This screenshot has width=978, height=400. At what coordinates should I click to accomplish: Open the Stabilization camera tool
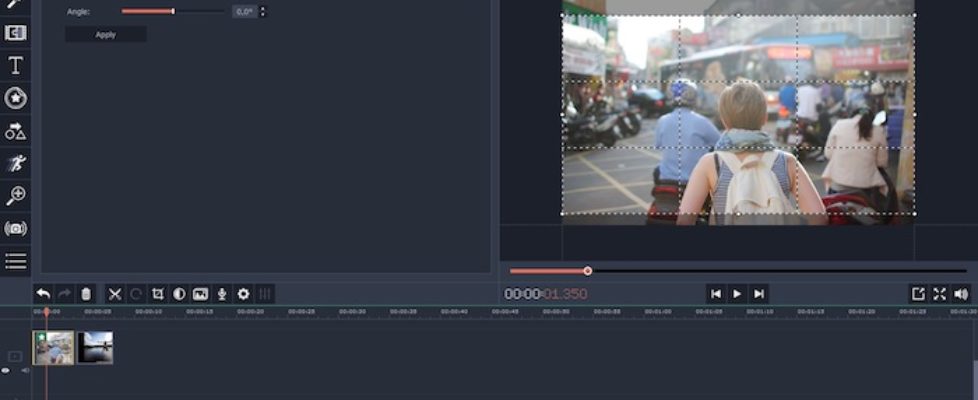(15, 228)
